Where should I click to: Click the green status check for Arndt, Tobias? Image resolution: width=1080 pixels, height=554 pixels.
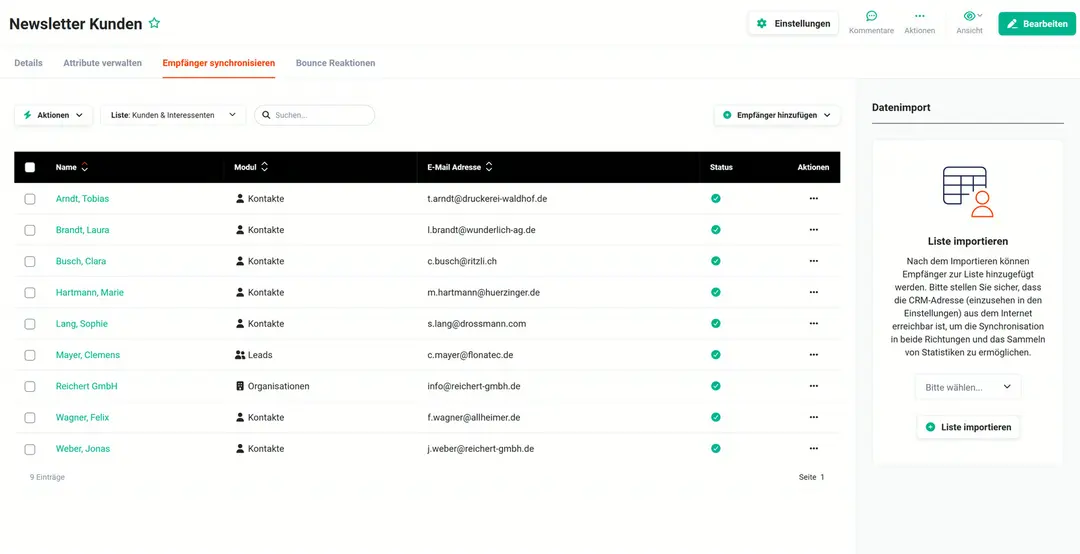pos(716,198)
